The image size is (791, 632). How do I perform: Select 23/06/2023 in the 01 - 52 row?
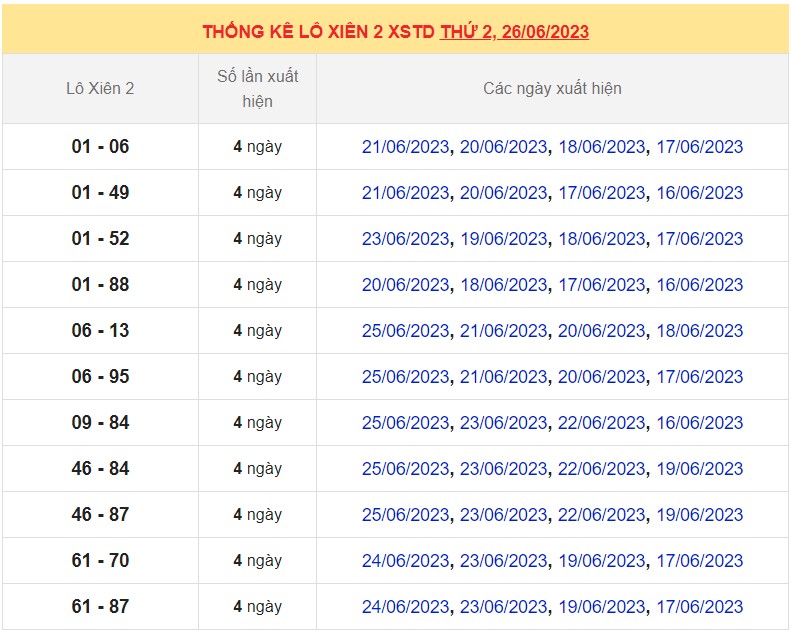(x=405, y=239)
